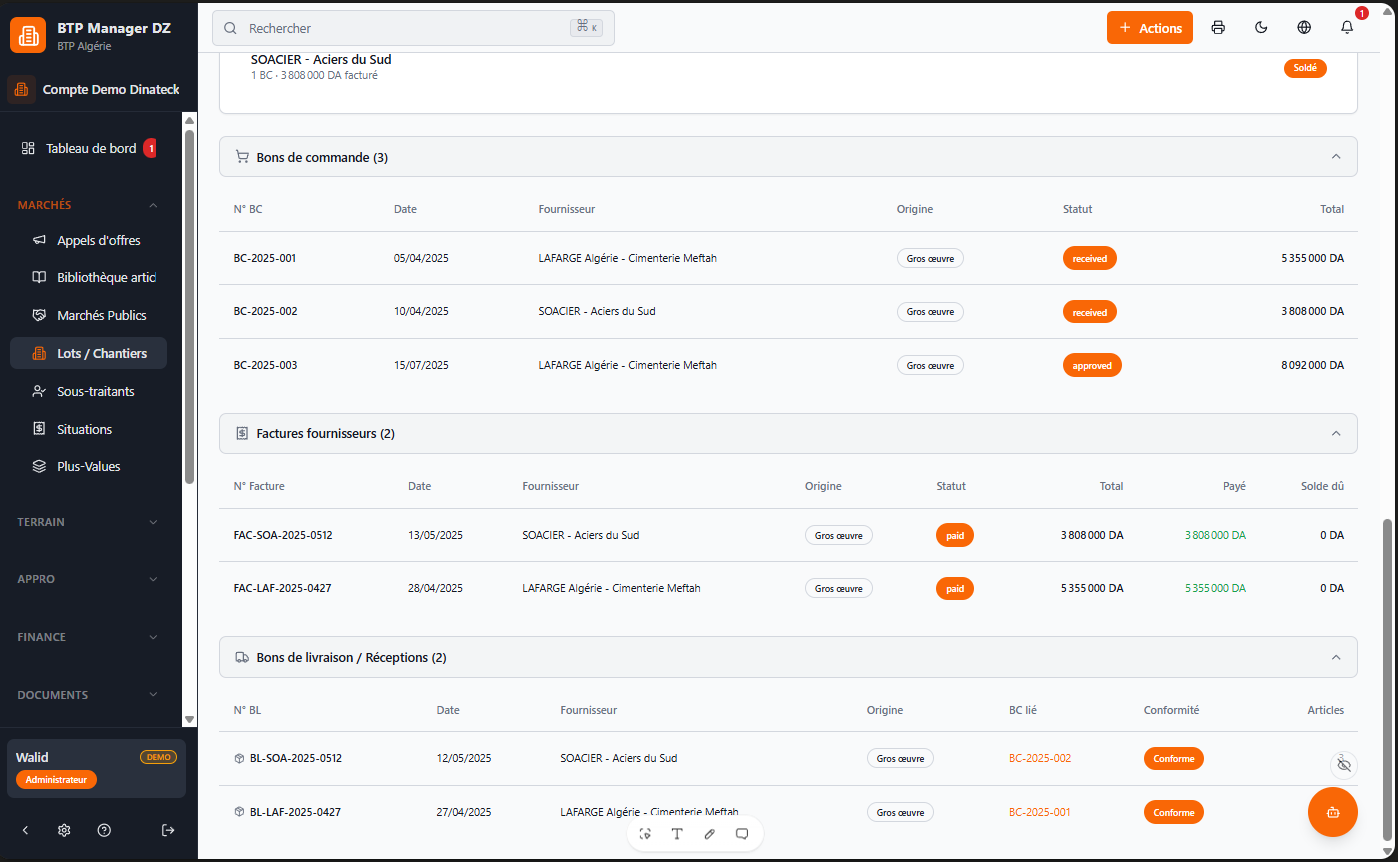Screen dimensions: 1398x862
Task: Open the linked order BC-2025-001 in BL row
Action: [x=1040, y=812]
